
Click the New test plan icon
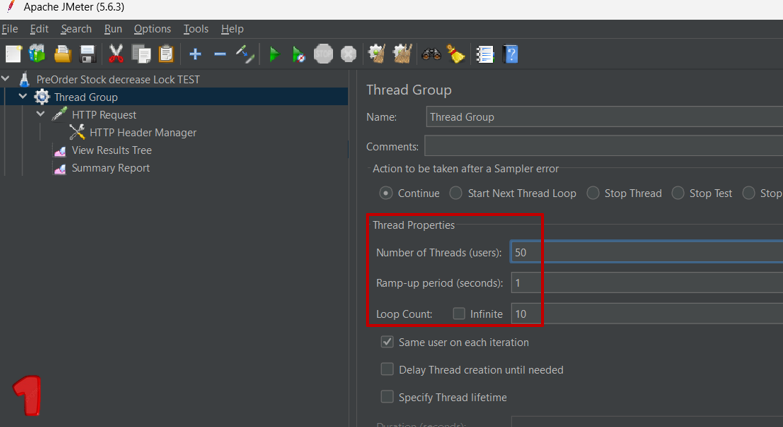[13, 54]
